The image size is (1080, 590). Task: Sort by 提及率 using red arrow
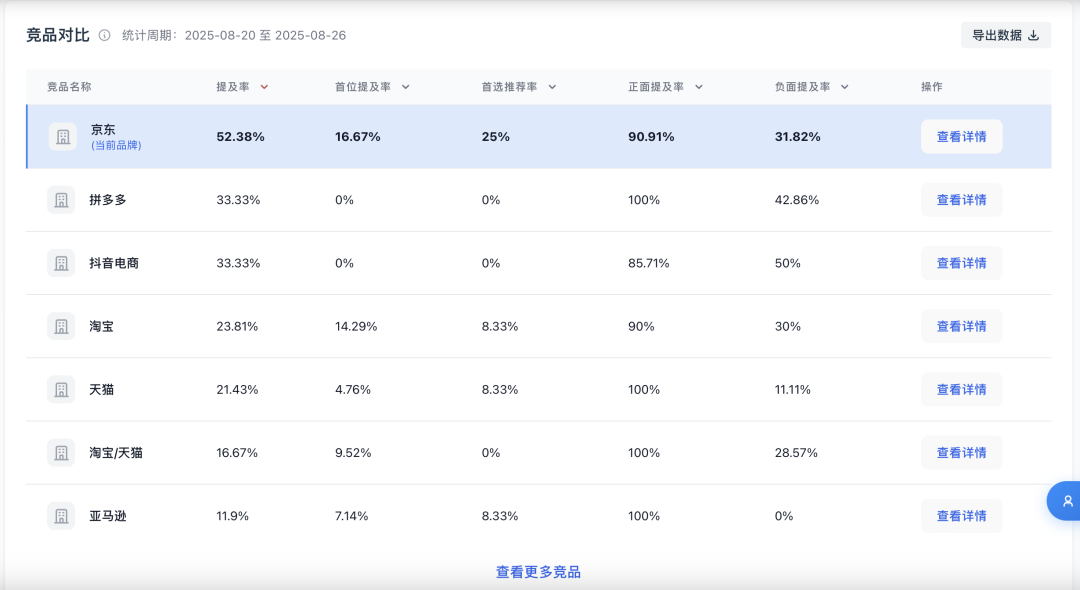tap(264, 87)
